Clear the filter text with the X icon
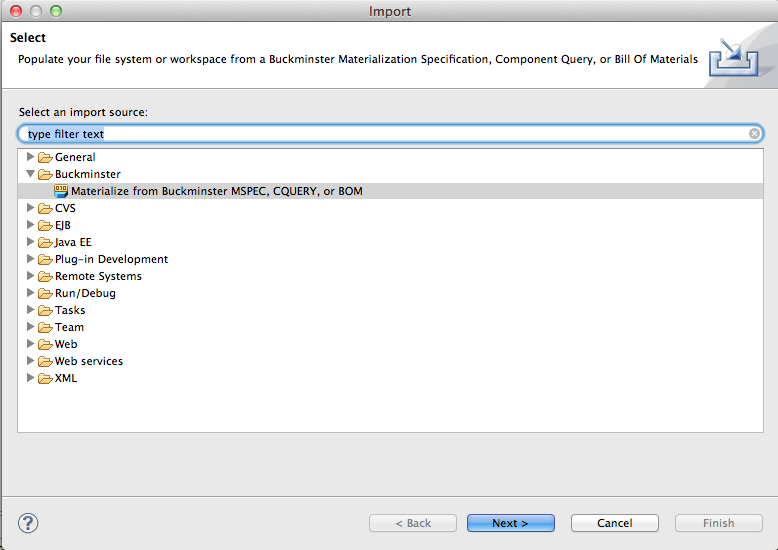This screenshot has width=778, height=550. pos(754,134)
